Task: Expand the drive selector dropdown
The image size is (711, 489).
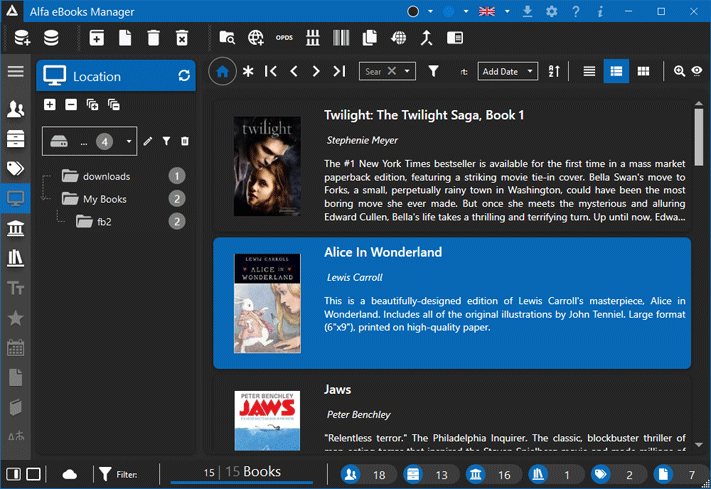Action: [x=129, y=142]
